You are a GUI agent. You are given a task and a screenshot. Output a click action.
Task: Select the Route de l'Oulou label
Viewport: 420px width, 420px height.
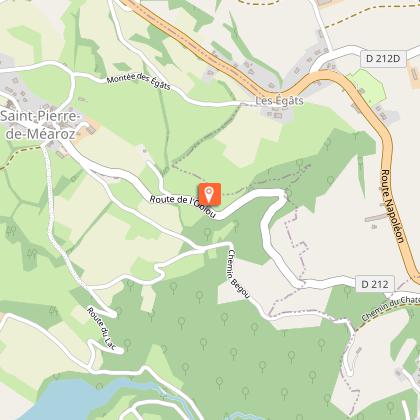pos(183,207)
